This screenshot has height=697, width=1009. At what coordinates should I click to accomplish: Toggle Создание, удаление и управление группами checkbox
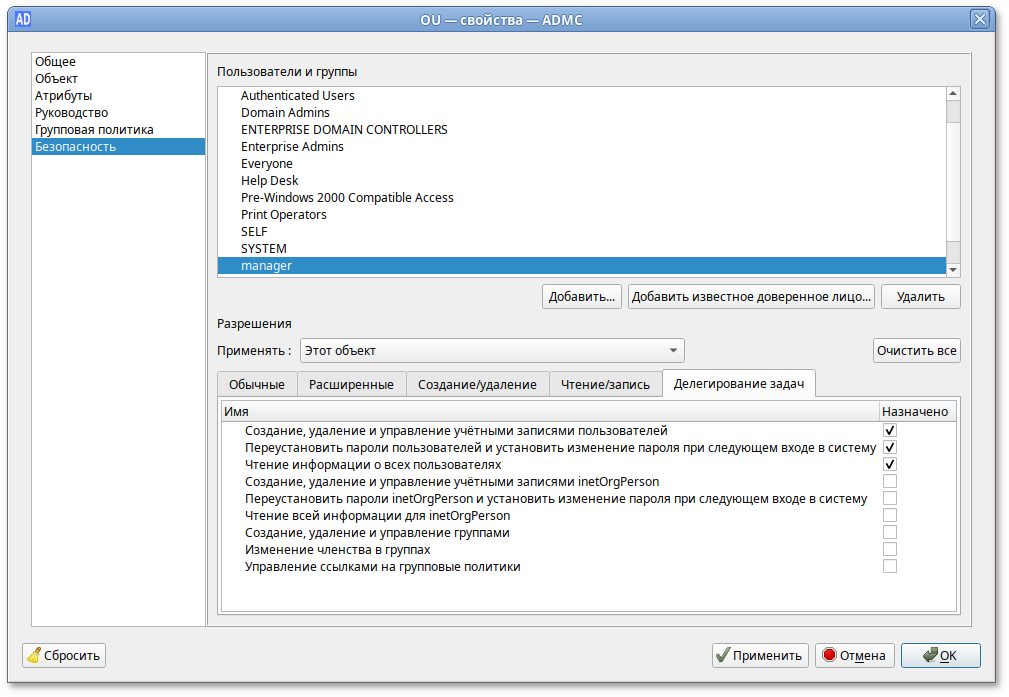point(889,533)
